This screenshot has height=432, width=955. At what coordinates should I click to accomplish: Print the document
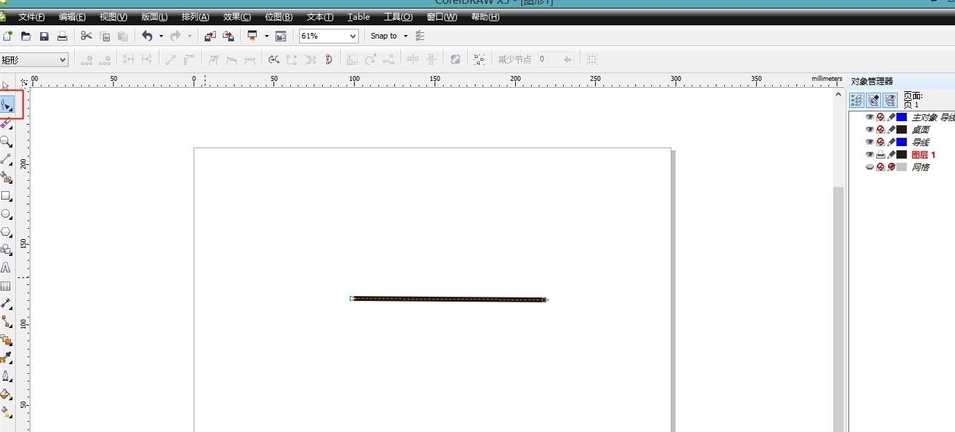pos(62,36)
